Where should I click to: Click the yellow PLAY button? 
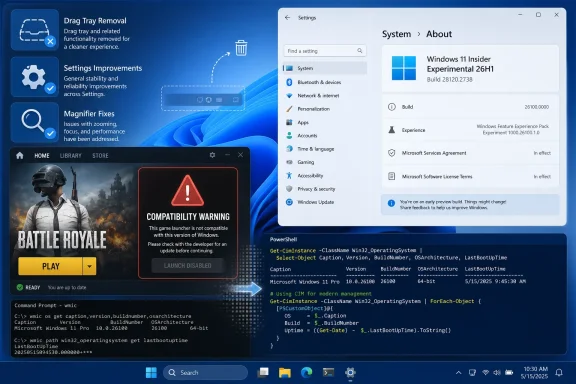(50, 266)
